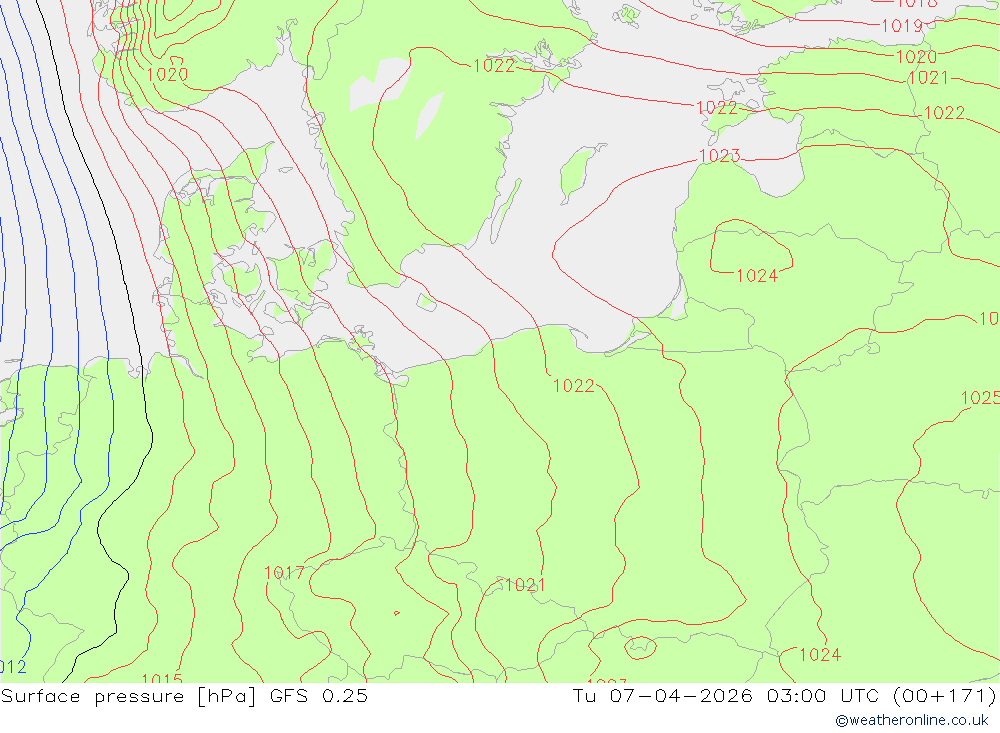Click the 1021 label near the 1017 label
Image resolution: width=1000 pixels, height=733 pixels.
[x=525, y=585]
